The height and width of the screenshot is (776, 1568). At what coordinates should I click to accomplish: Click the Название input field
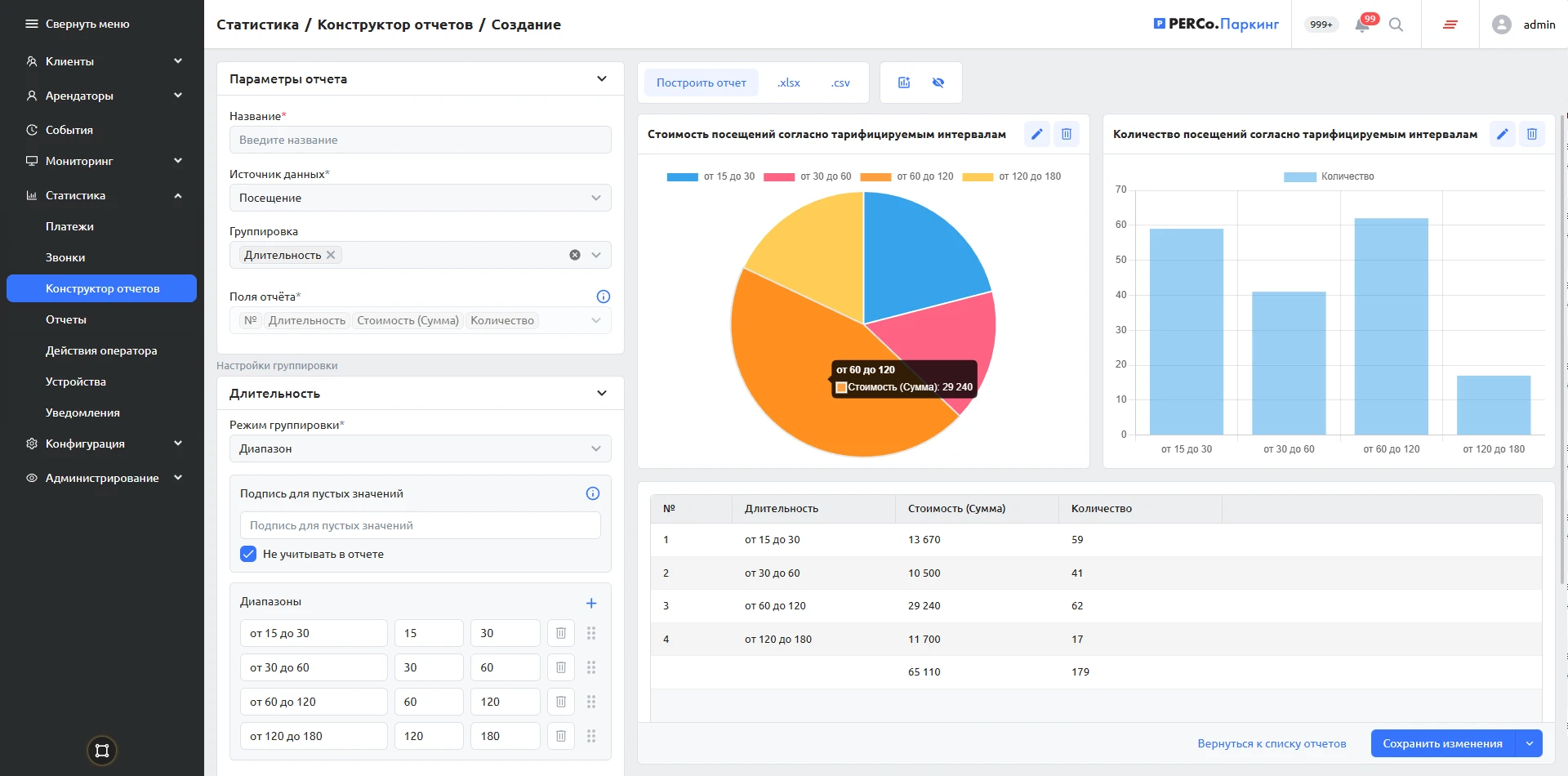[420, 140]
